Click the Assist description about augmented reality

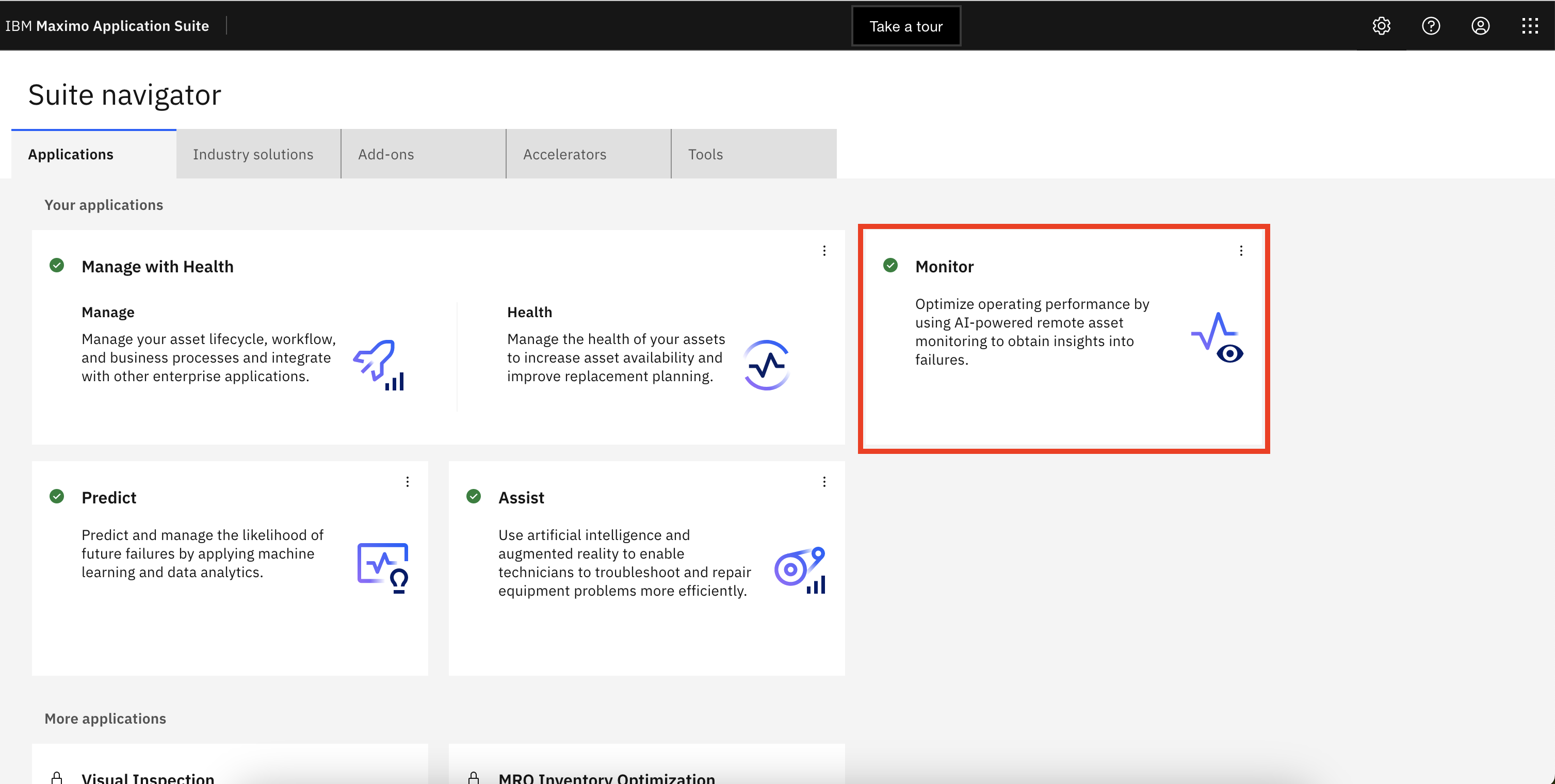[x=625, y=563]
